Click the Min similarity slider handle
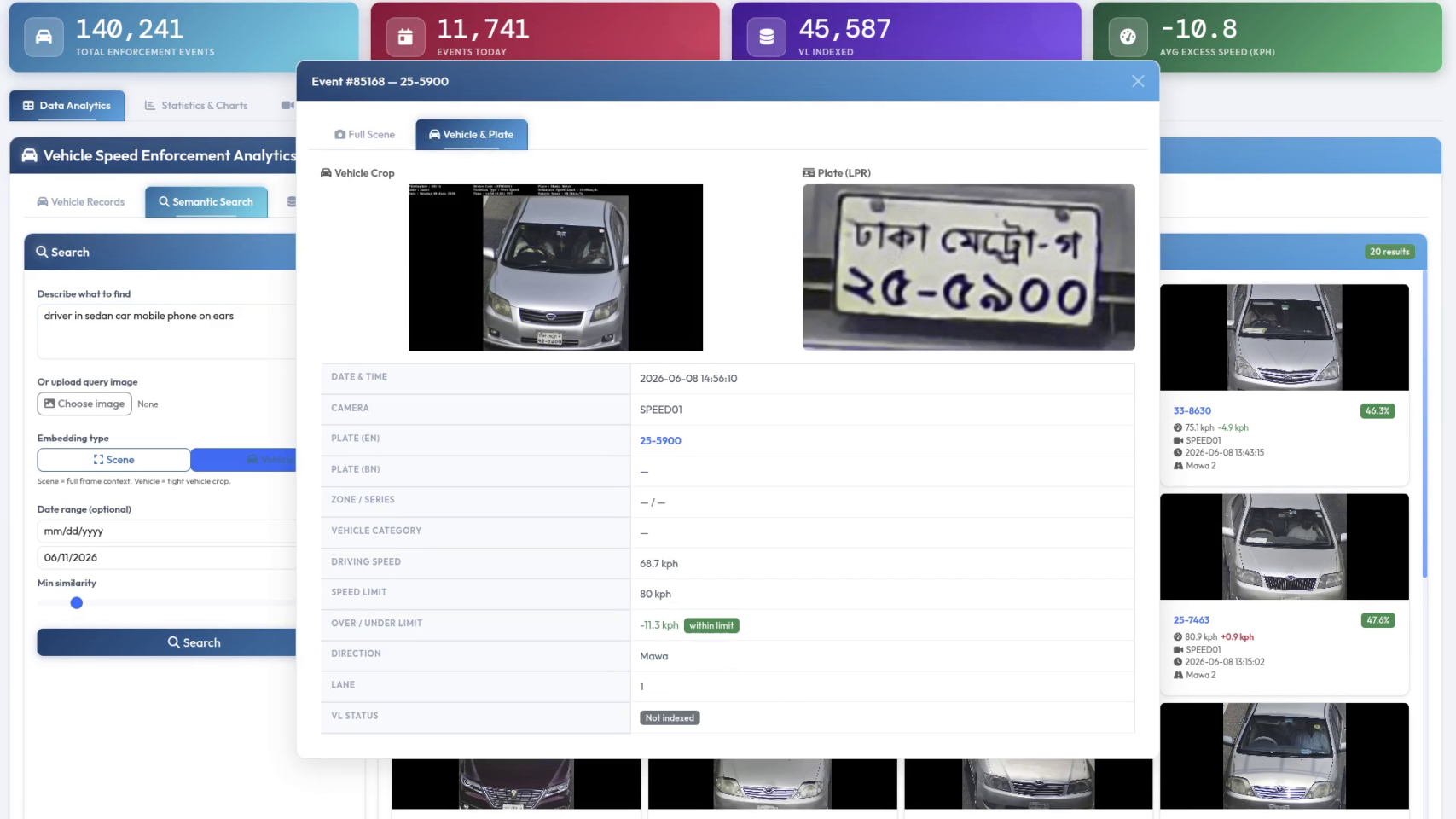 coord(77,603)
